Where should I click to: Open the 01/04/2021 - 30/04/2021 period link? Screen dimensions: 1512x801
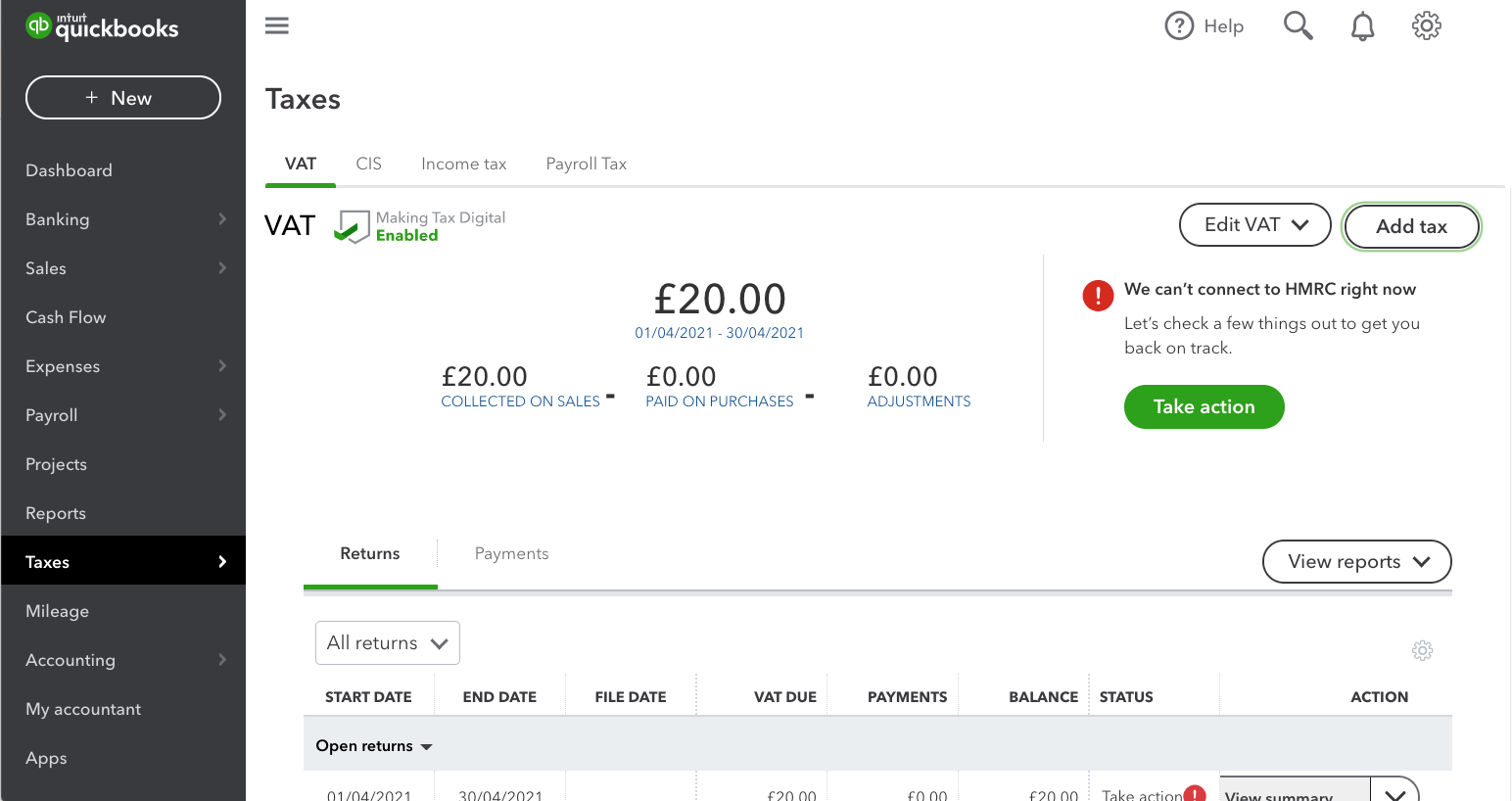coord(719,333)
